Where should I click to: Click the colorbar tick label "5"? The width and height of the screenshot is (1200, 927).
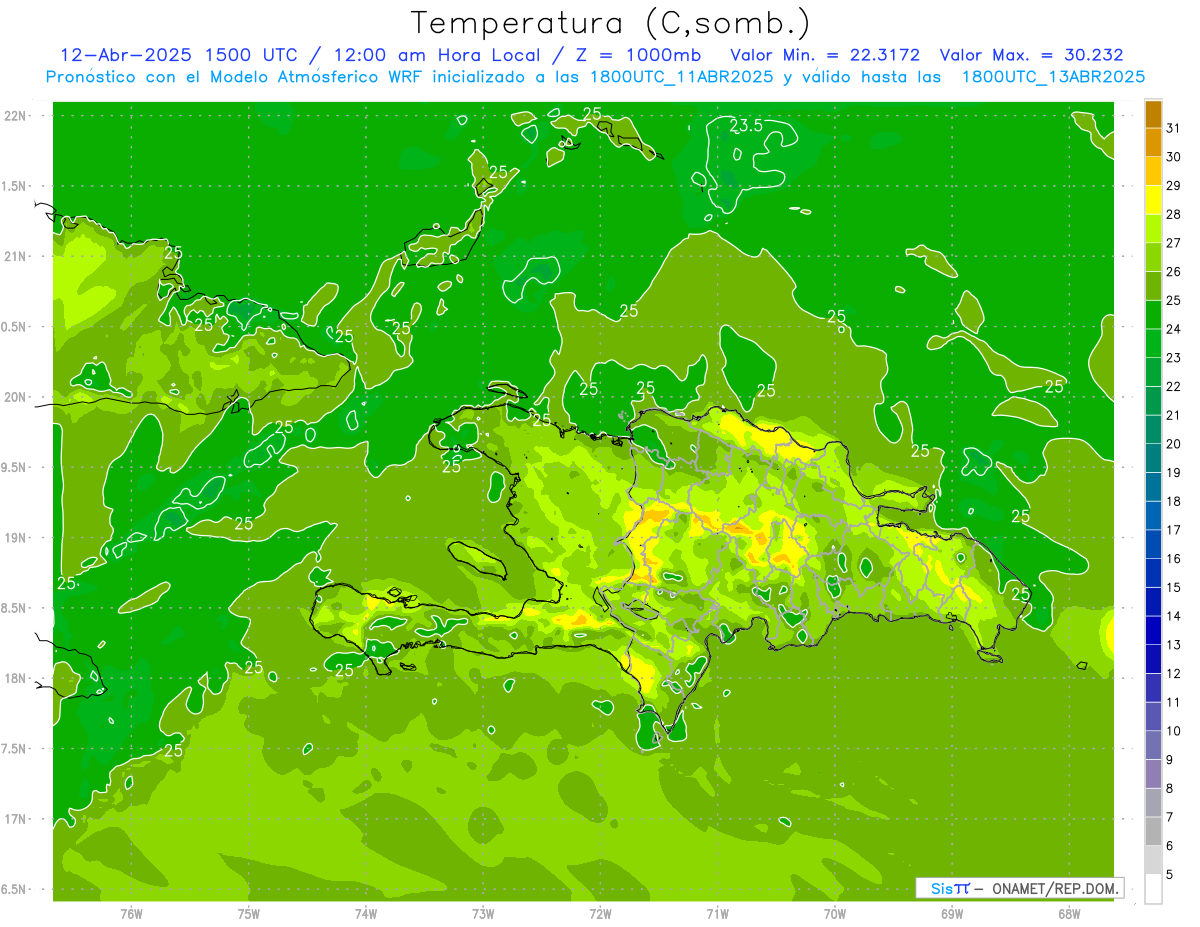pos(1170,875)
